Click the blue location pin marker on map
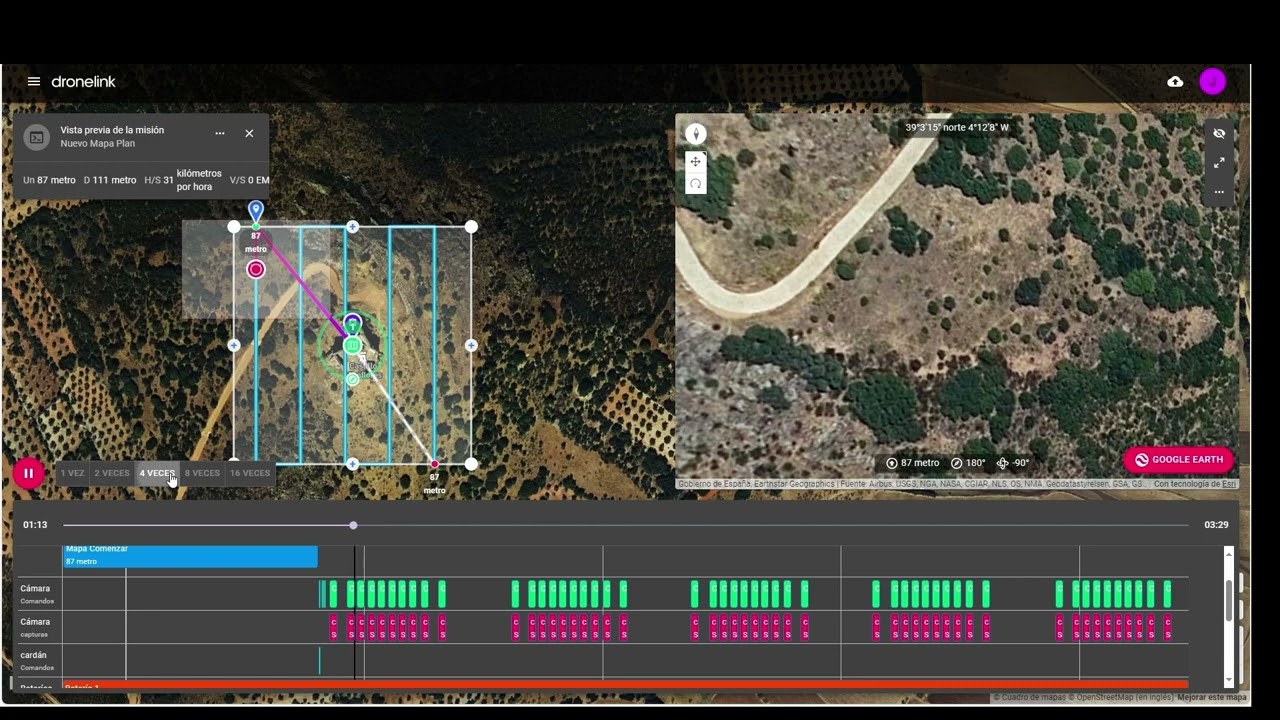Image resolution: width=1280 pixels, height=720 pixels. click(256, 211)
